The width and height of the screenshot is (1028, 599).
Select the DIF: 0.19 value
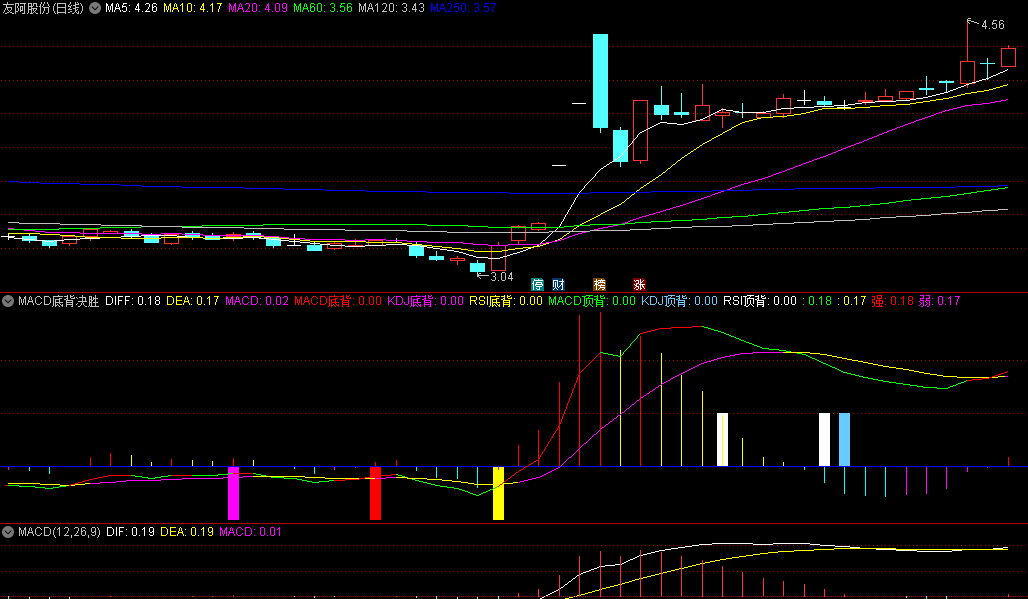130,531
